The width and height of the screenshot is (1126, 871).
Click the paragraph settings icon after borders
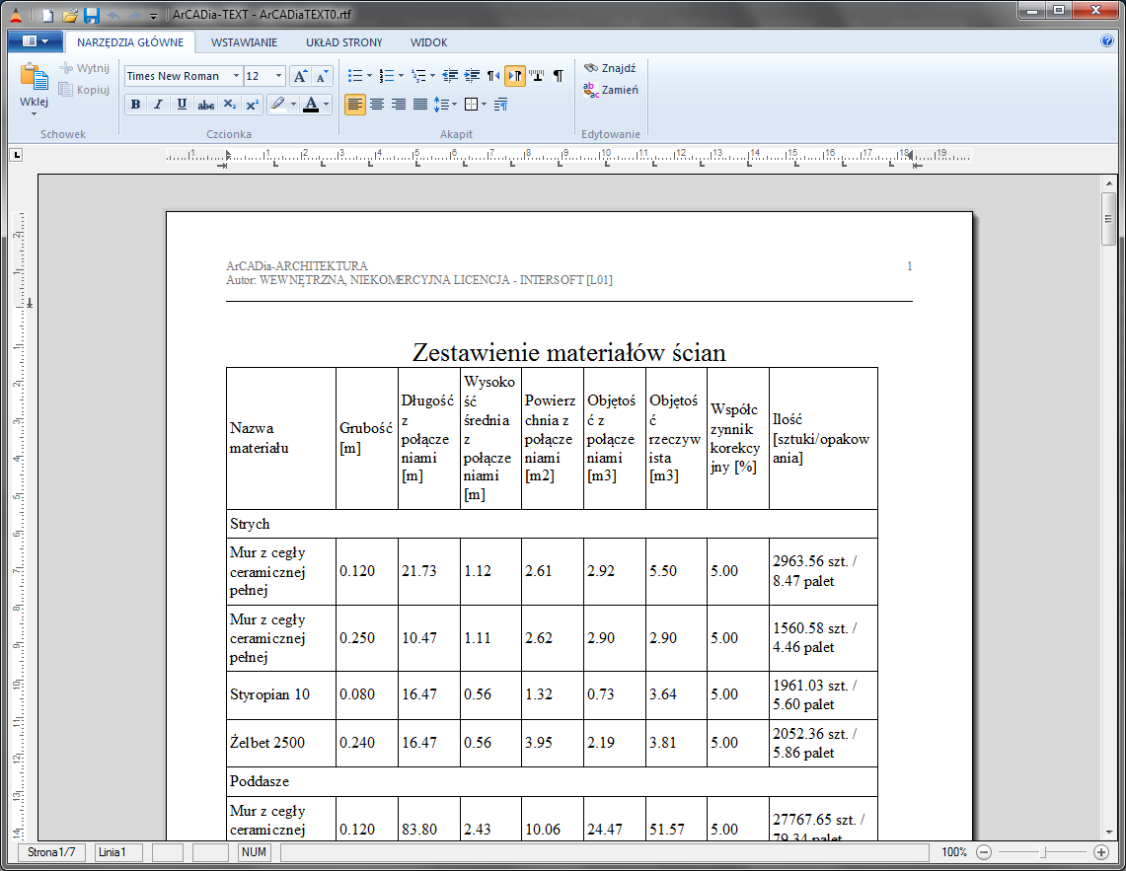(501, 105)
